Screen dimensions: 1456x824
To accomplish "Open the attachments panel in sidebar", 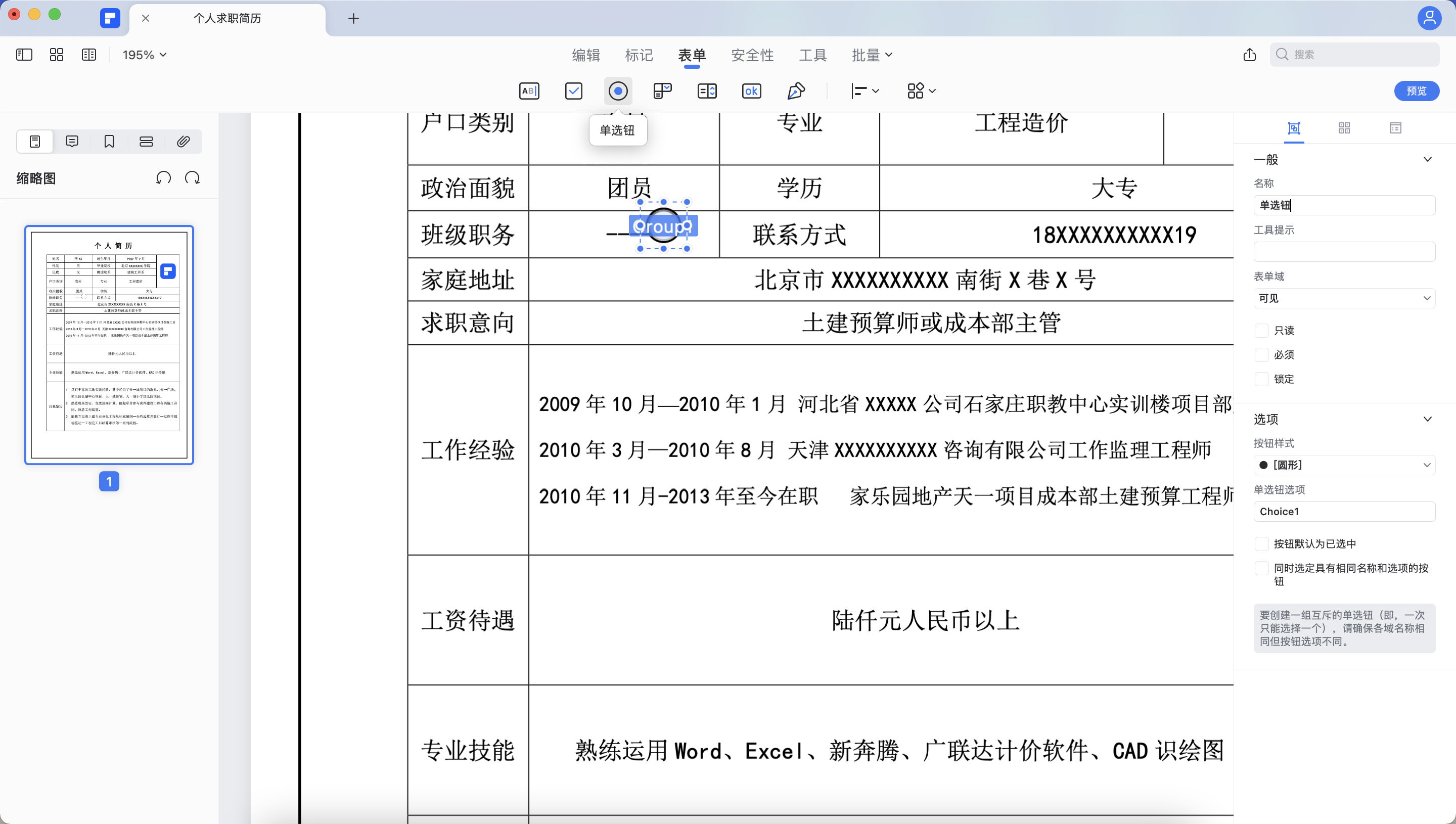I will [183, 141].
